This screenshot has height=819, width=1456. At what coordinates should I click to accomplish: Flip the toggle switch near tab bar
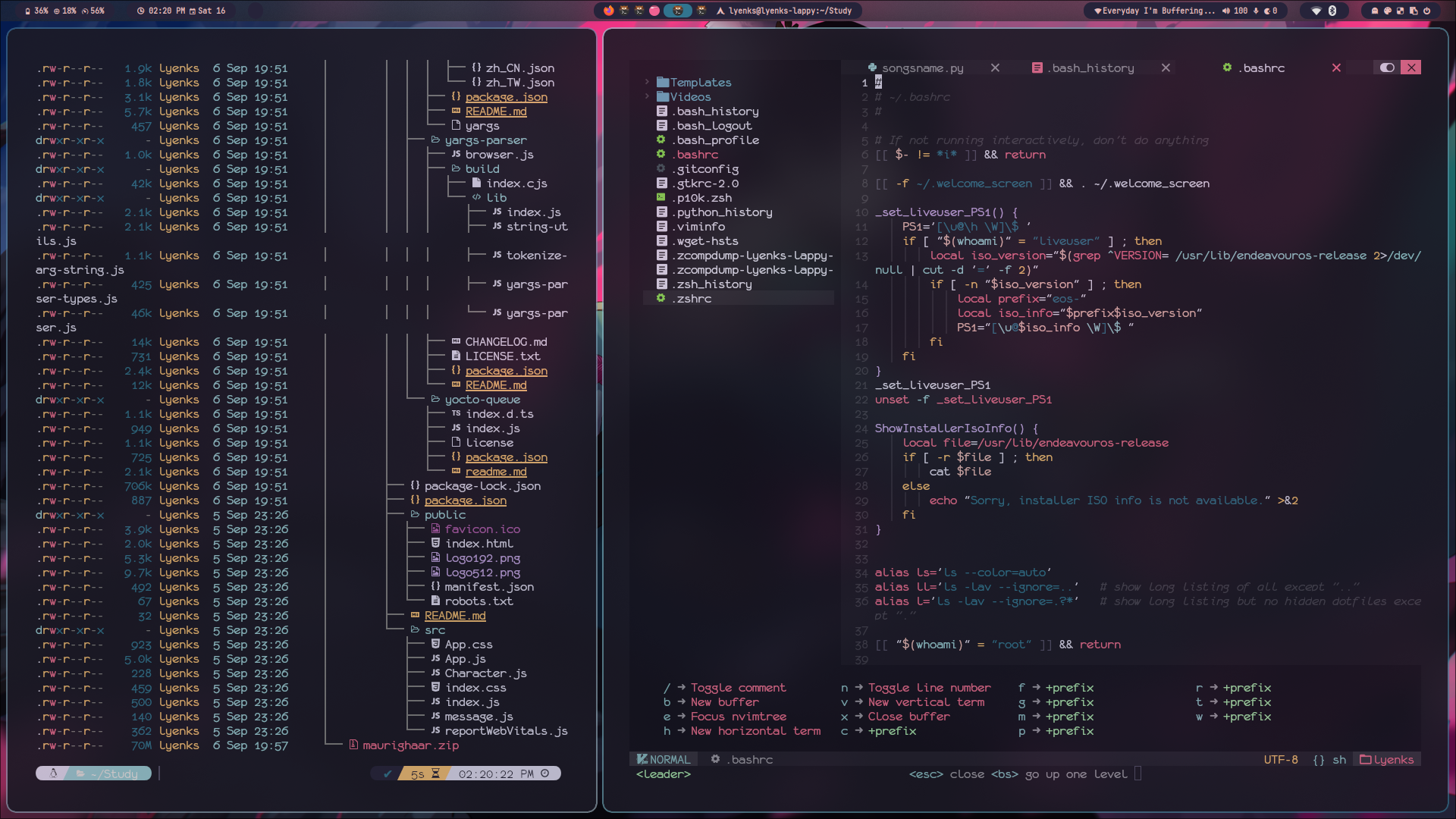[1387, 67]
